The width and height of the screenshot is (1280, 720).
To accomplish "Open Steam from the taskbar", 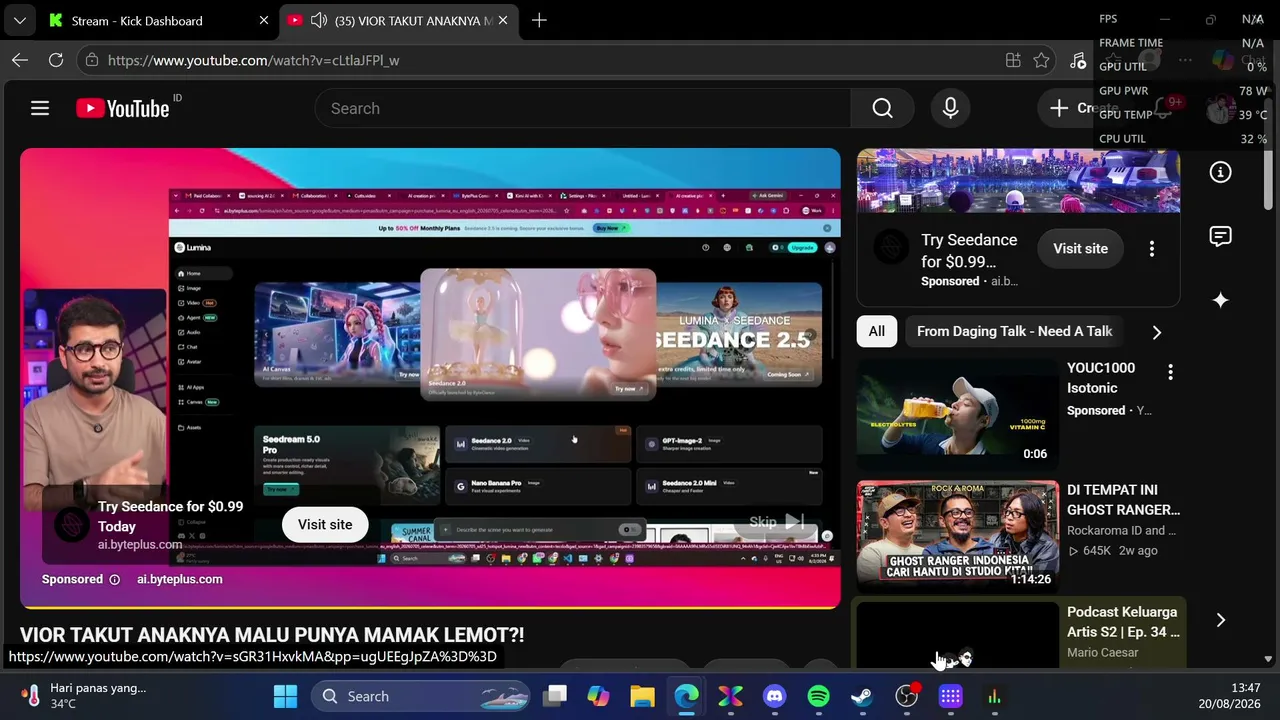I will [862, 696].
